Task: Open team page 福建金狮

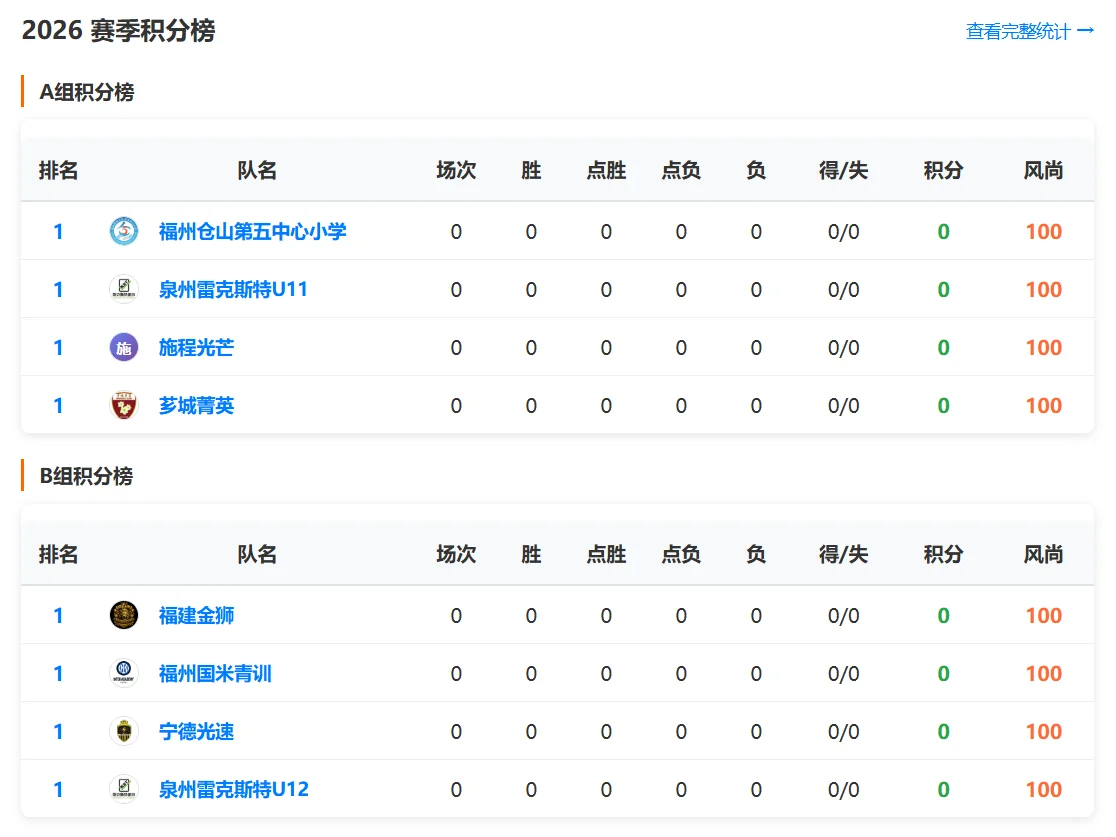Action: tap(196, 616)
